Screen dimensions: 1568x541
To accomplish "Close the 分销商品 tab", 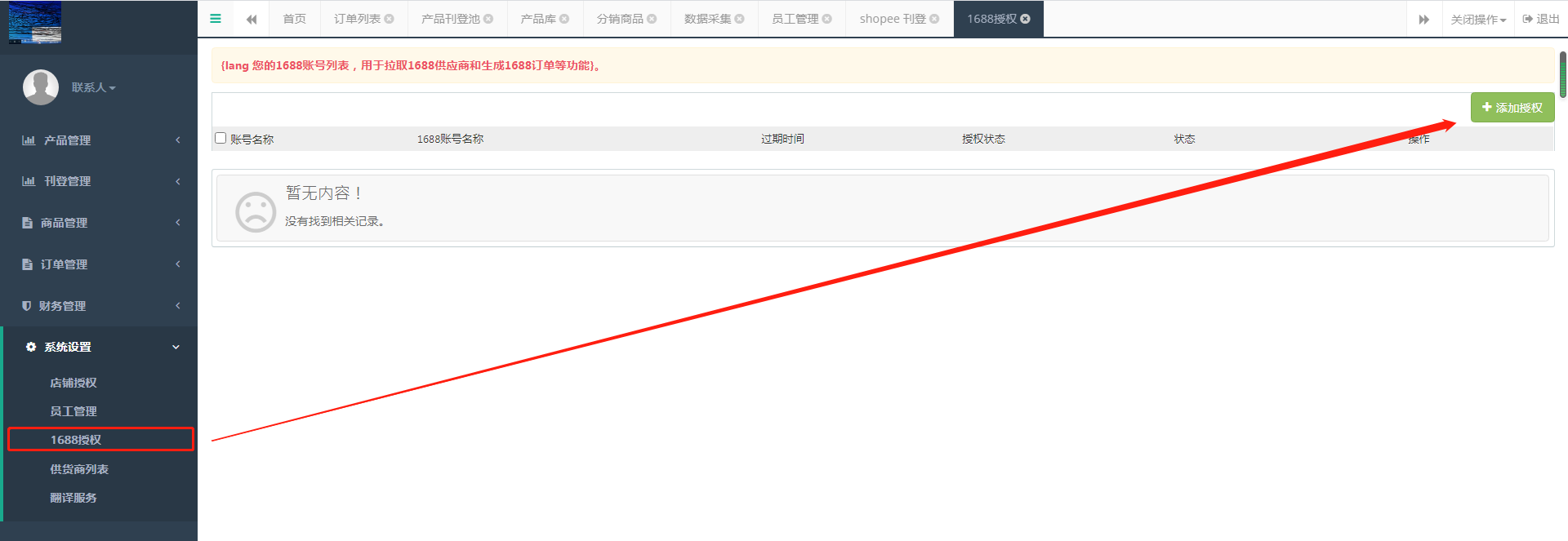I will tap(652, 19).
